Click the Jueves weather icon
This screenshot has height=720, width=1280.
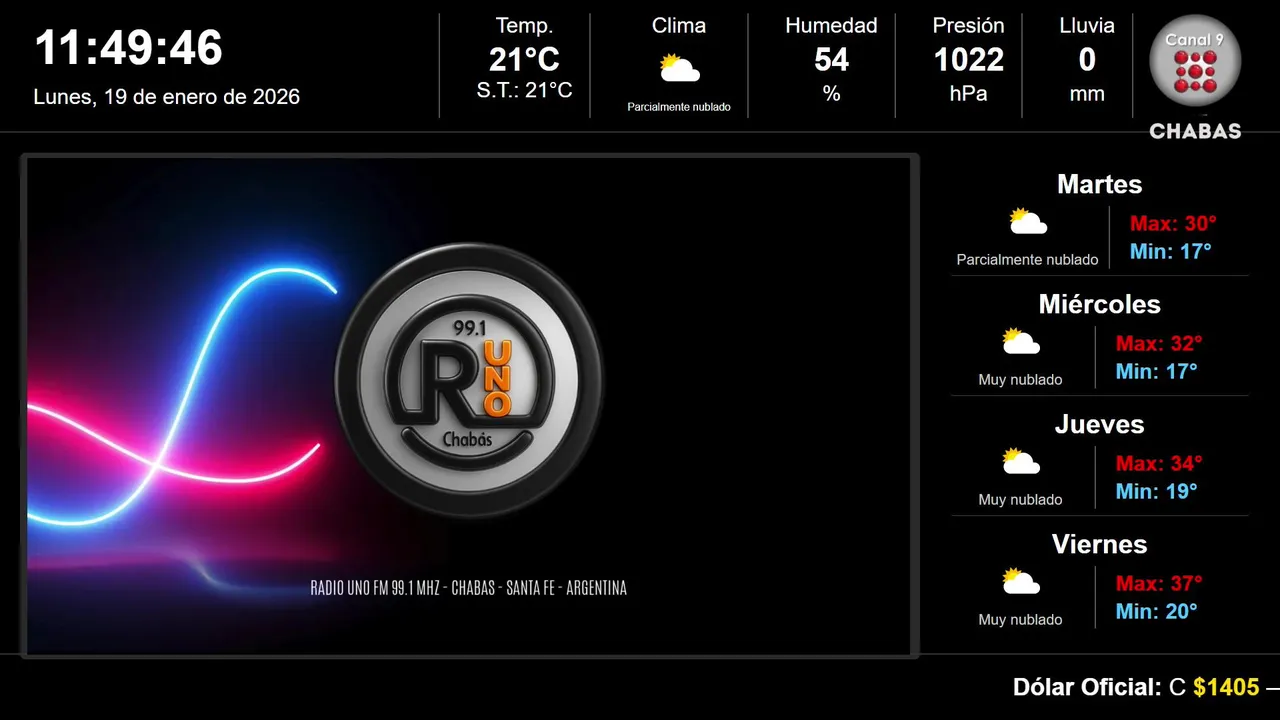point(1021,462)
